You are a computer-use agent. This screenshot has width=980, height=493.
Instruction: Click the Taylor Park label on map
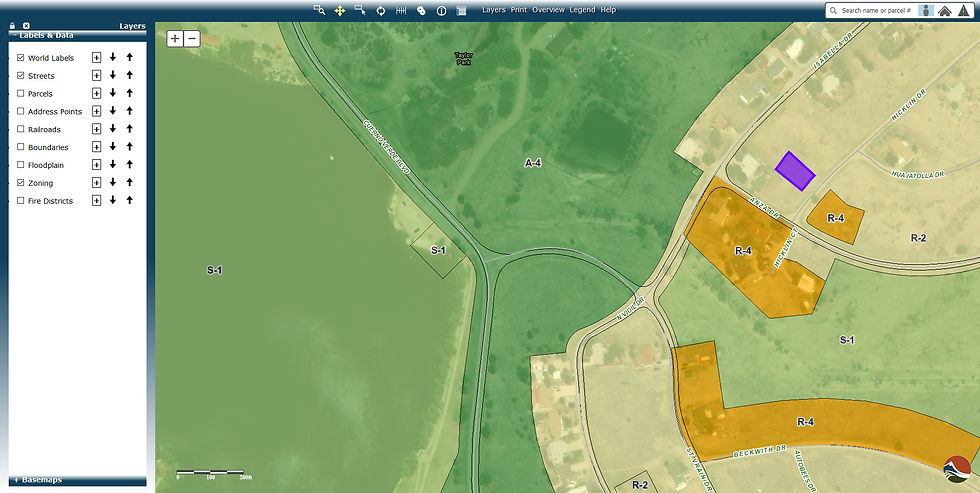click(x=463, y=59)
